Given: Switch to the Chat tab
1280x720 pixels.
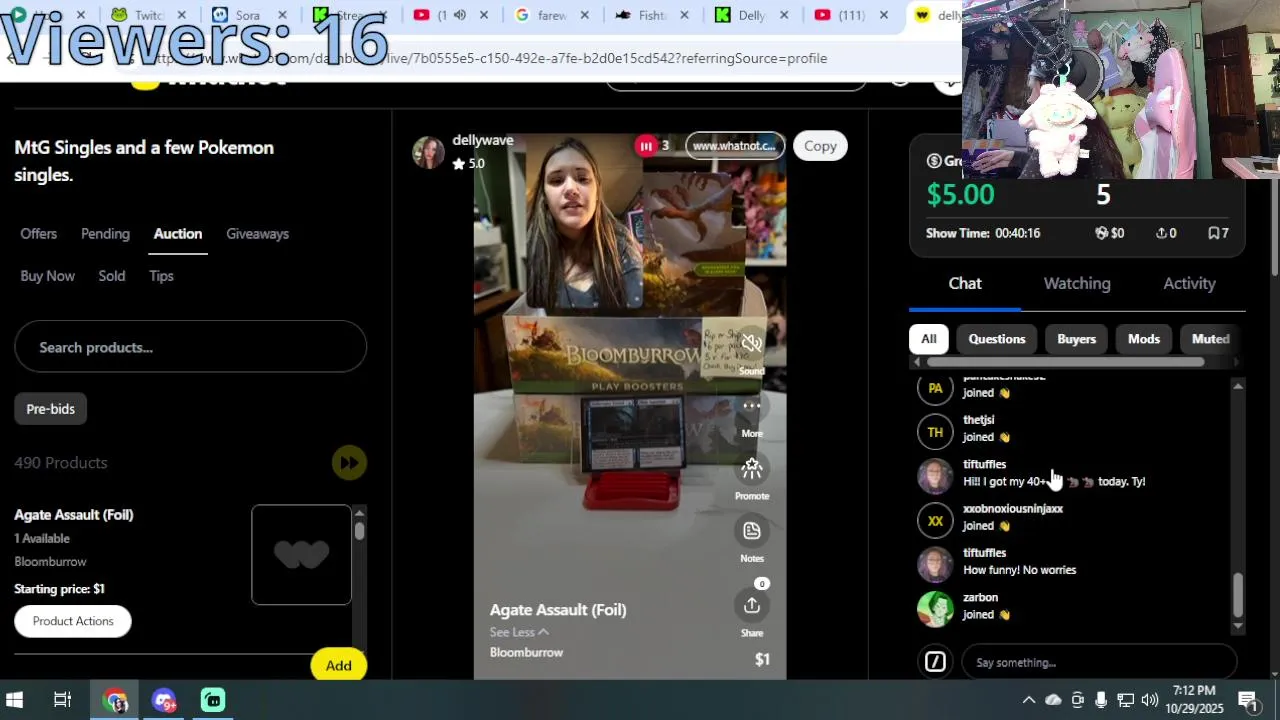Looking at the screenshot, I should pyautogui.click(x=965, y=284).
